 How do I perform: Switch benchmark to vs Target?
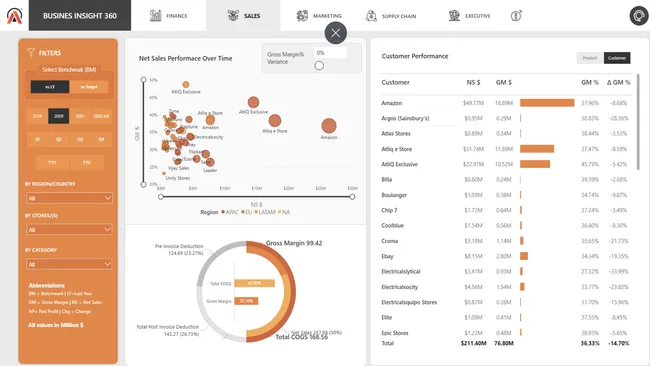pos(89,87)
